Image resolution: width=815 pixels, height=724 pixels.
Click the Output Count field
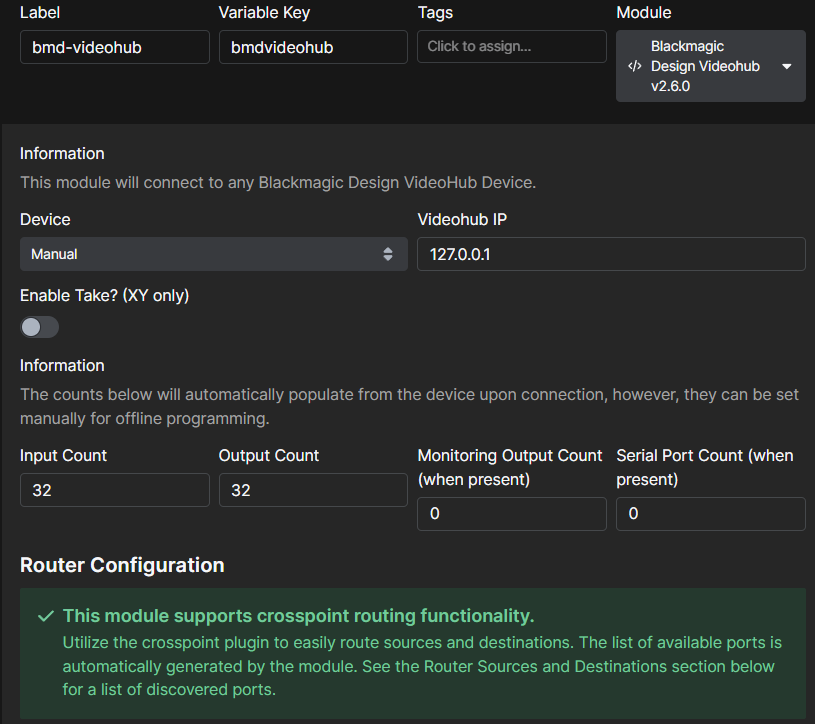pos(313,490)
